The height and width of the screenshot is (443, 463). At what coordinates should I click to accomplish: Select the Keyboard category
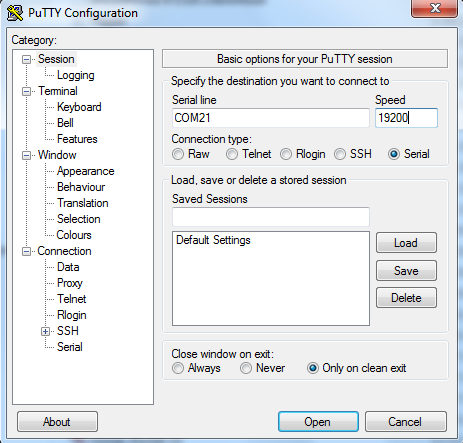coord(79,107)
